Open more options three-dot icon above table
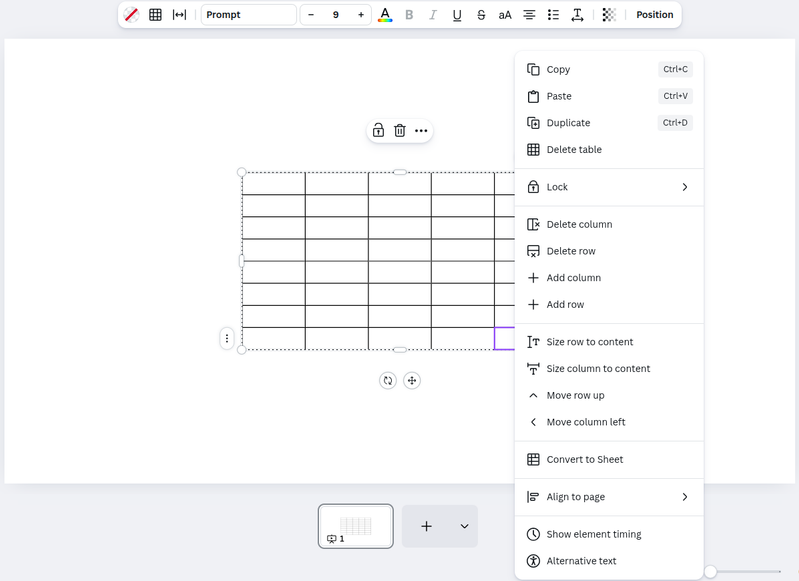 [421, 130]
